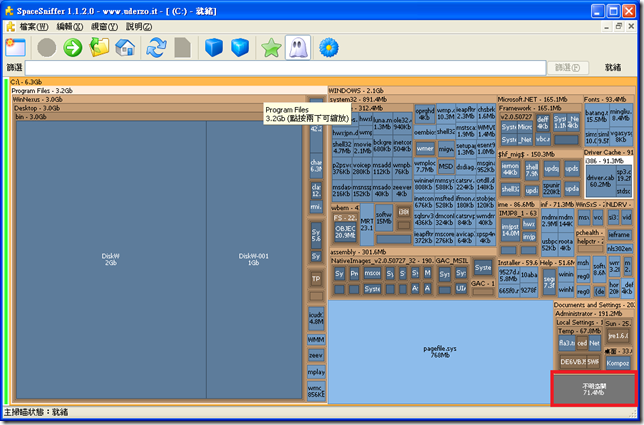The image size is (644, 425).
Task: Go up one folder level icon
Action: point(99,48)
